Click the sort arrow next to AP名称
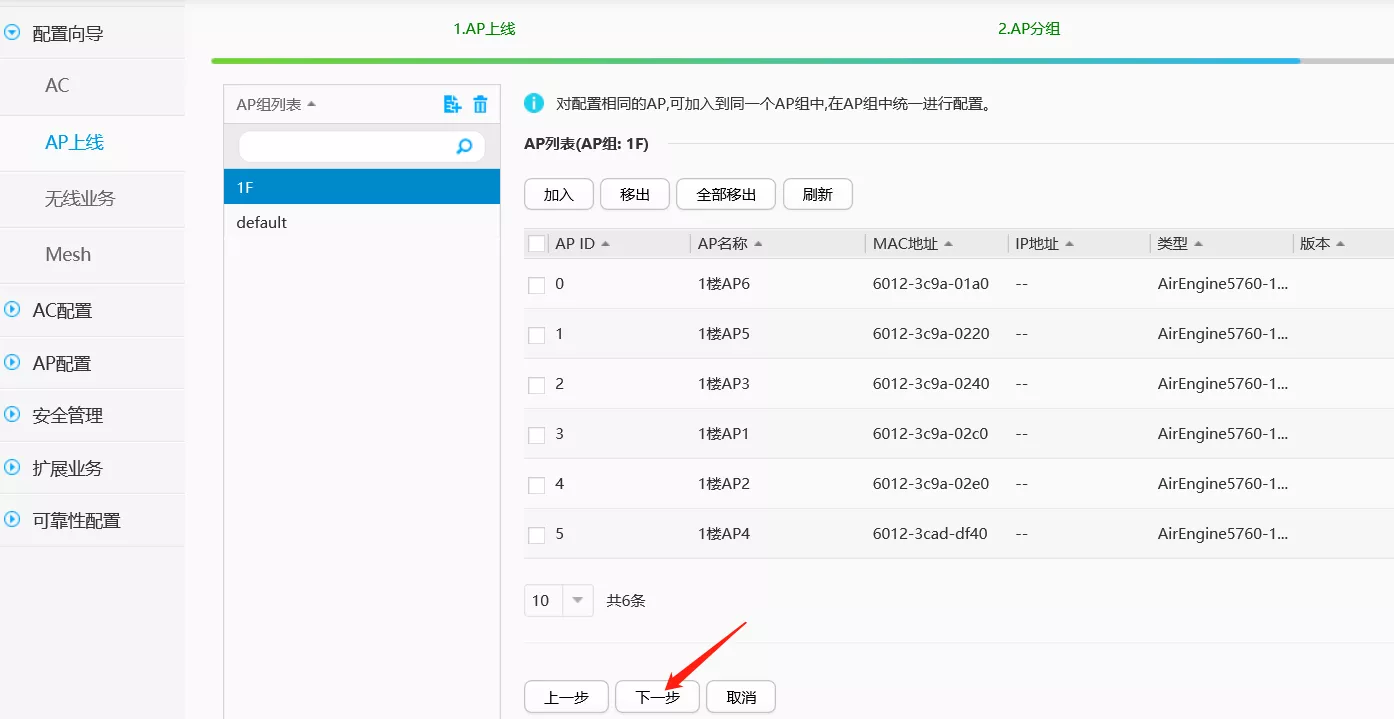Screen dimensions: 1394x719 758,244
